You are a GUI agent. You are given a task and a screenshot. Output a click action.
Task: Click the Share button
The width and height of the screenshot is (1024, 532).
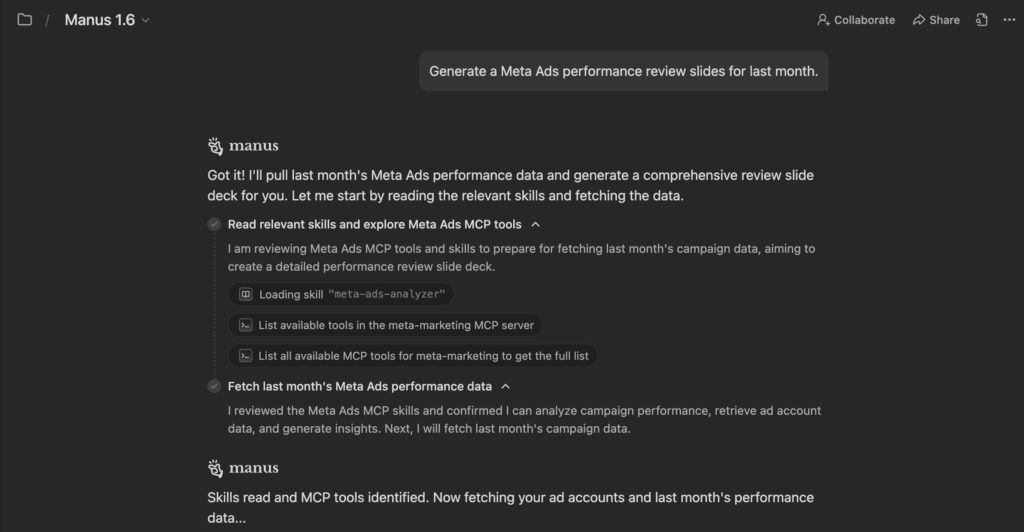point(936,20)
